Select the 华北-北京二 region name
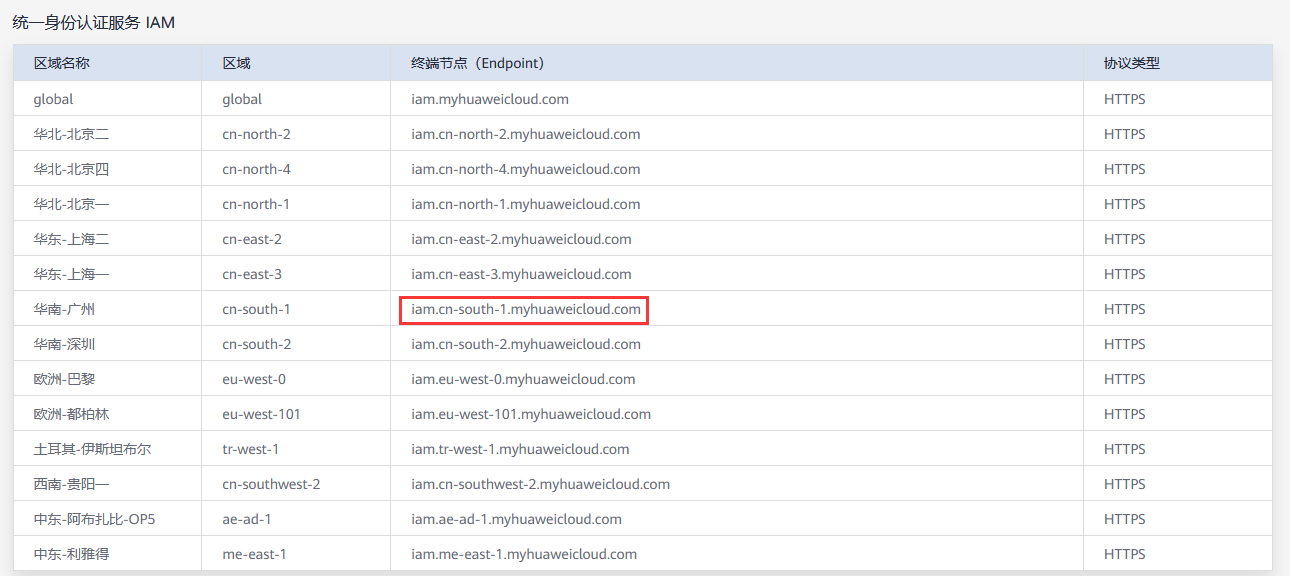This screenshot has width=1290, height=576. coord(71,134)
